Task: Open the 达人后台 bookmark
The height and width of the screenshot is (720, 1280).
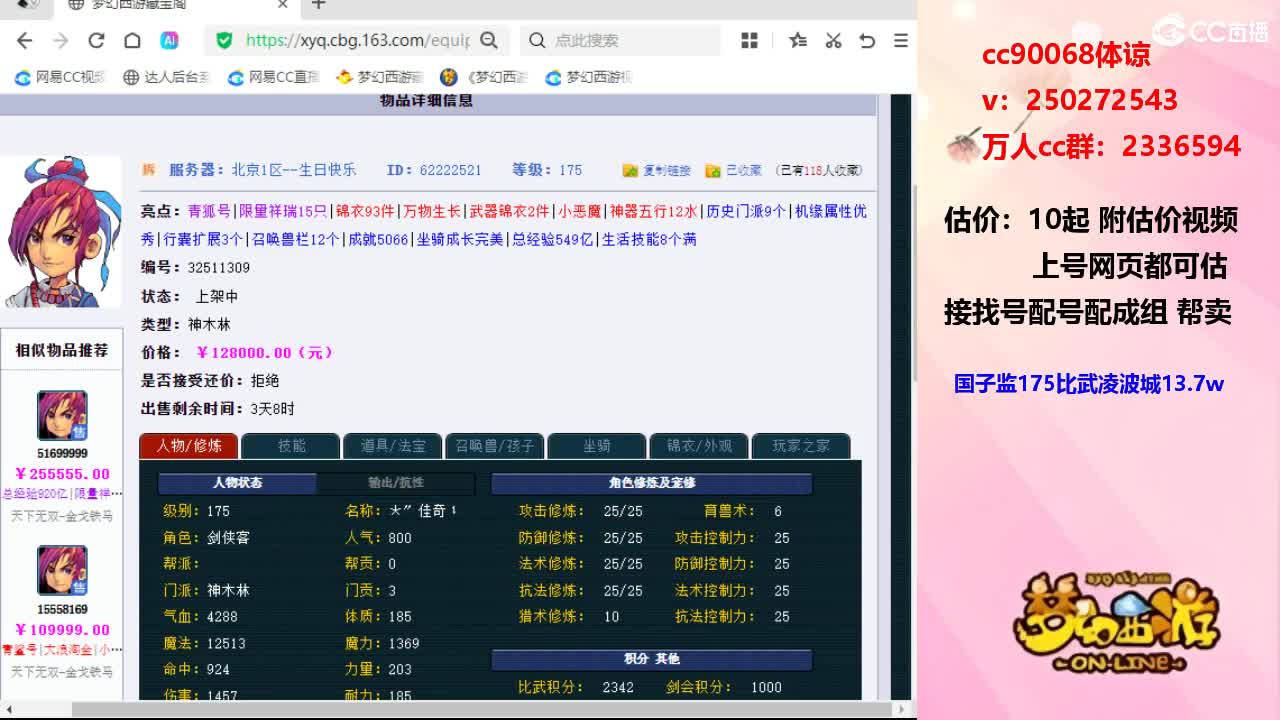Action: [x=167, y=77]
